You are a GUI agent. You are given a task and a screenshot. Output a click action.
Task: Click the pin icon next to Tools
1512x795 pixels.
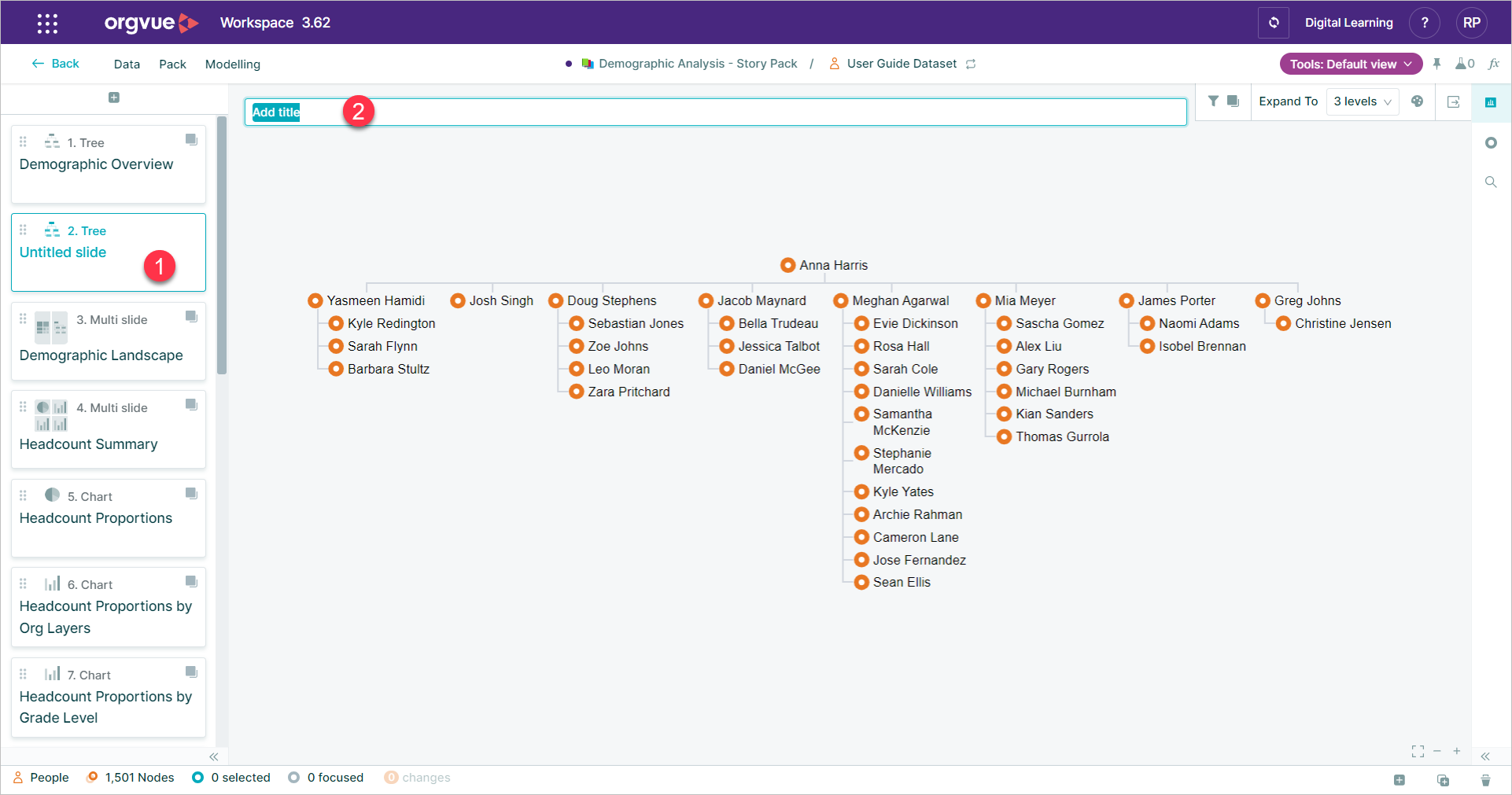(x=1437, y=64)
